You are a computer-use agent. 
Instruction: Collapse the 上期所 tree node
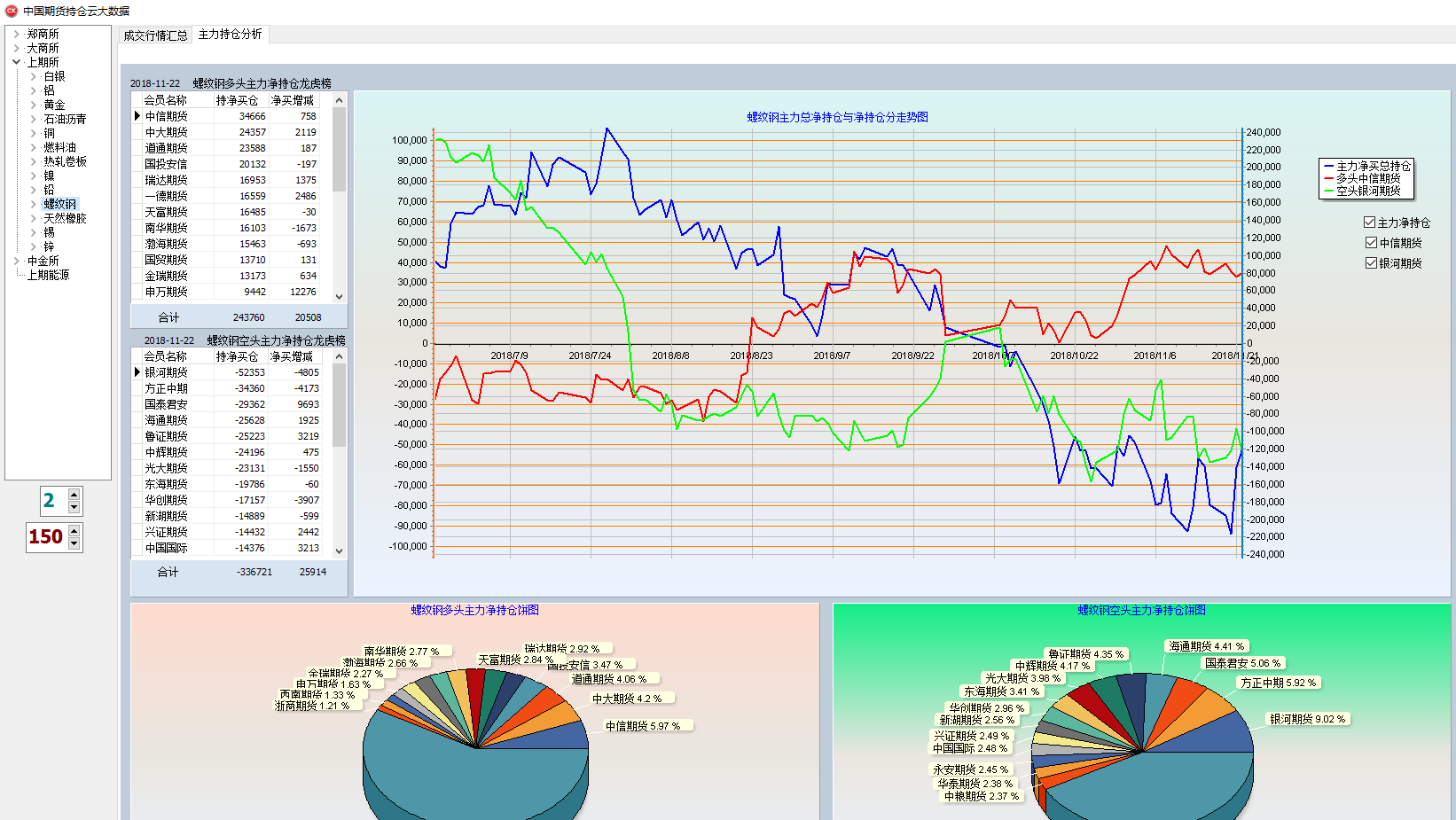pos(17,63)
